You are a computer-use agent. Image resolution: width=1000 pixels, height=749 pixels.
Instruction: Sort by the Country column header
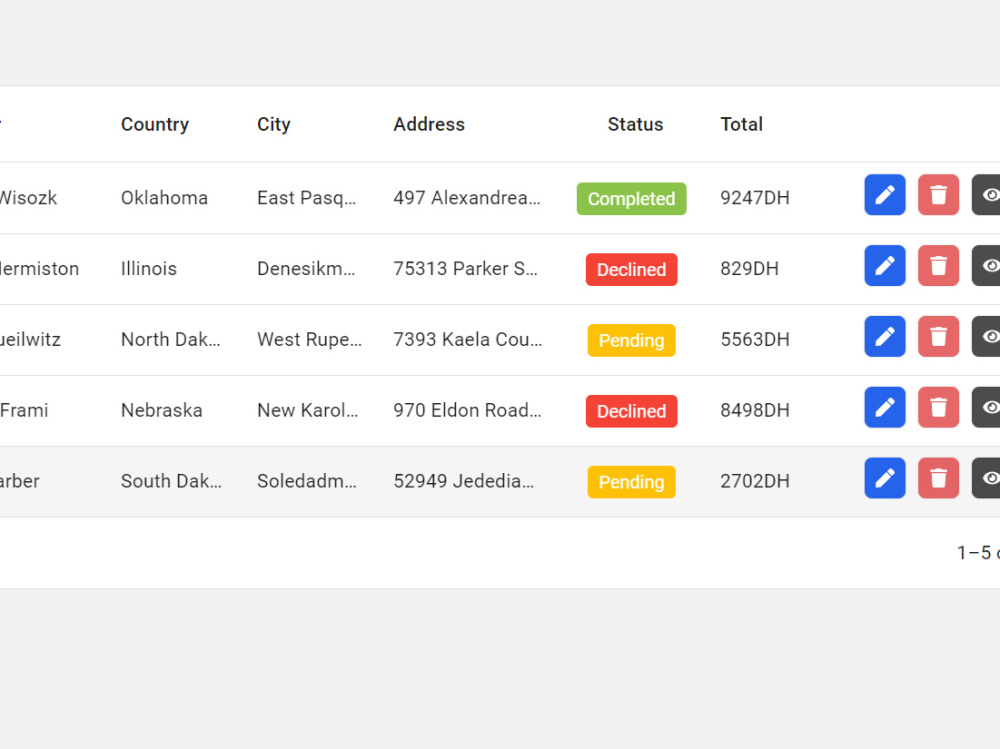click(155, 124)
